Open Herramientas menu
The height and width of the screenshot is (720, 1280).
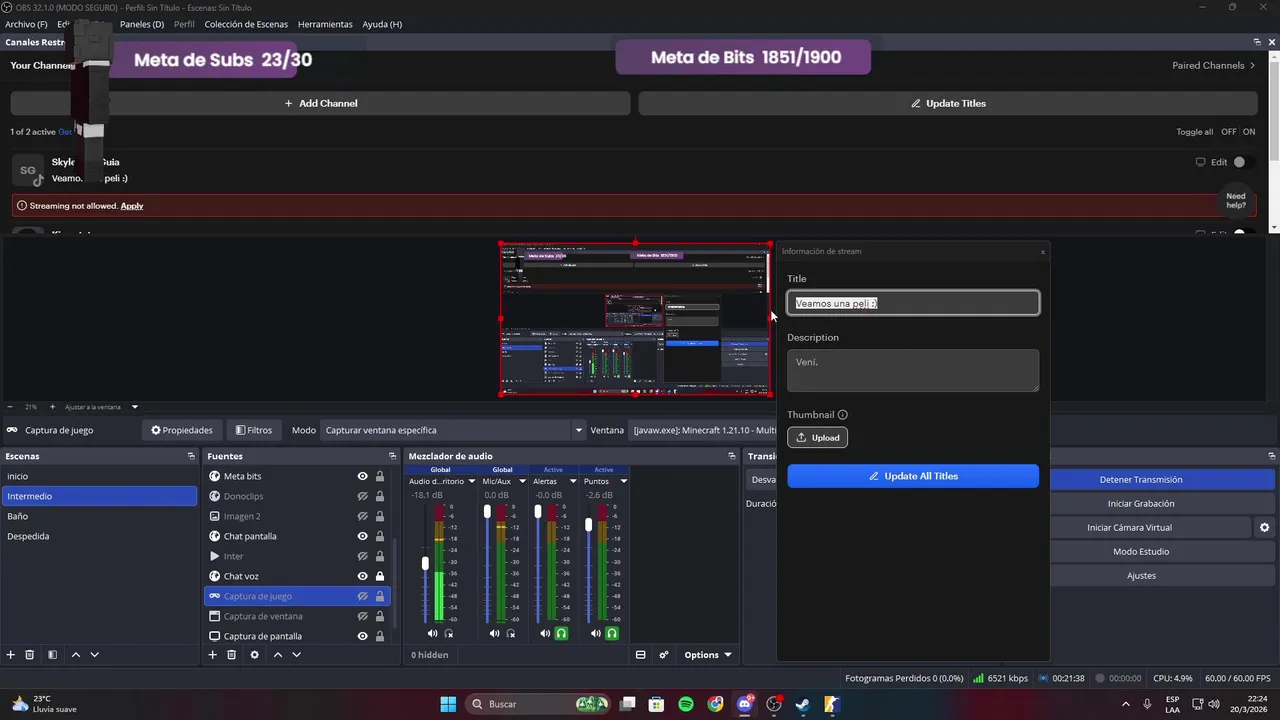coord(325,24)
